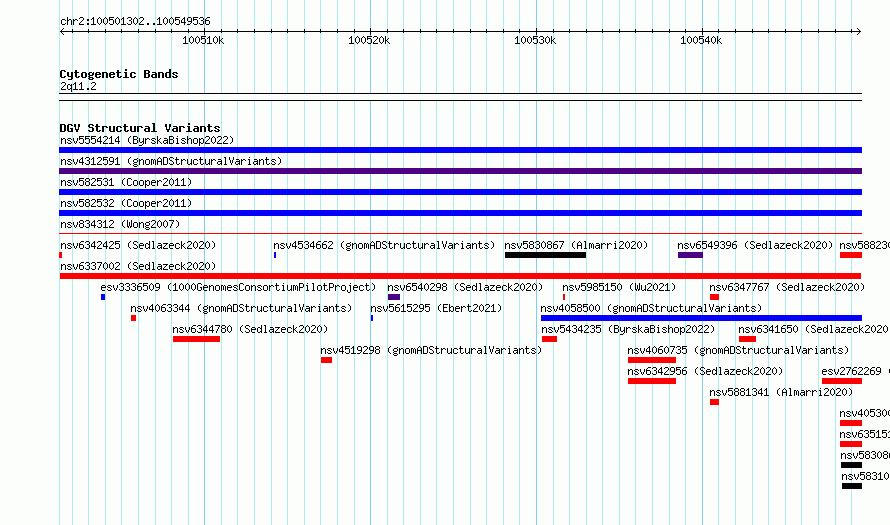Click the nsv4519298 (gnomADStructuralVariants) label
Viewport: 890px width, 525px height.
pyautogui.click(x=431, y=350)
